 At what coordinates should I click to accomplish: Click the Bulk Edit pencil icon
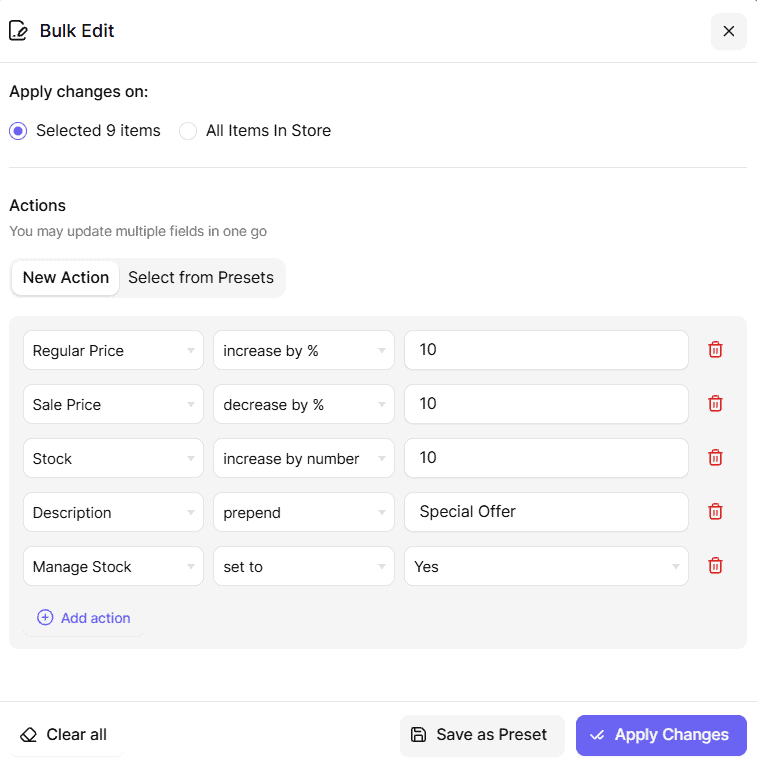tap(18, 31)
